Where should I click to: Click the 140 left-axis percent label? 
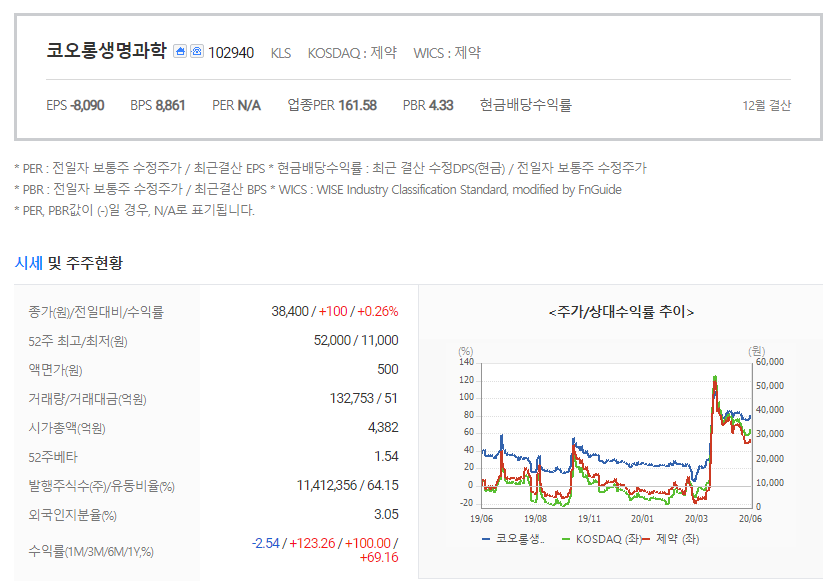[x=466, y=362]
